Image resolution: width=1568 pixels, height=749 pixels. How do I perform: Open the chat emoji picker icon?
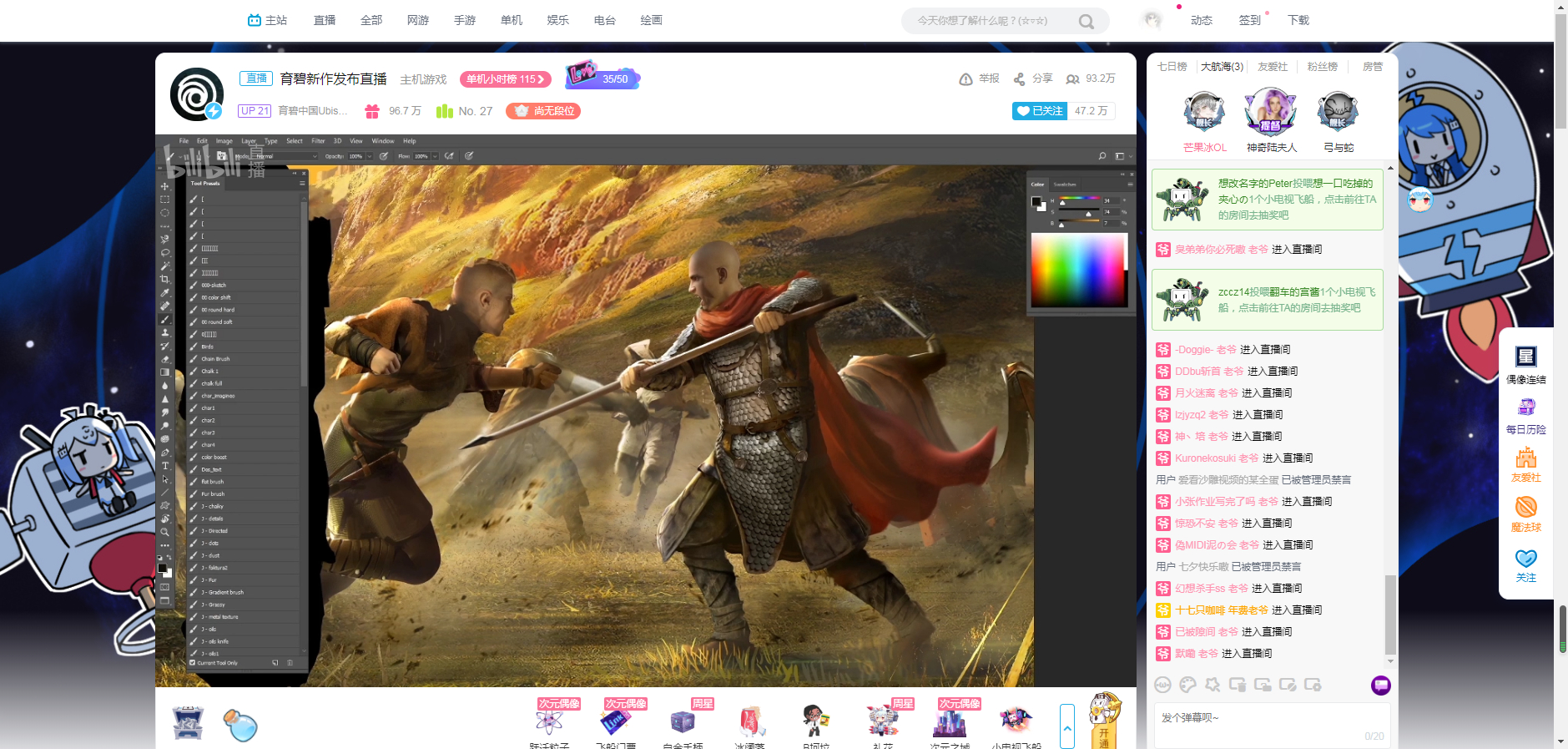point(1162,685)
